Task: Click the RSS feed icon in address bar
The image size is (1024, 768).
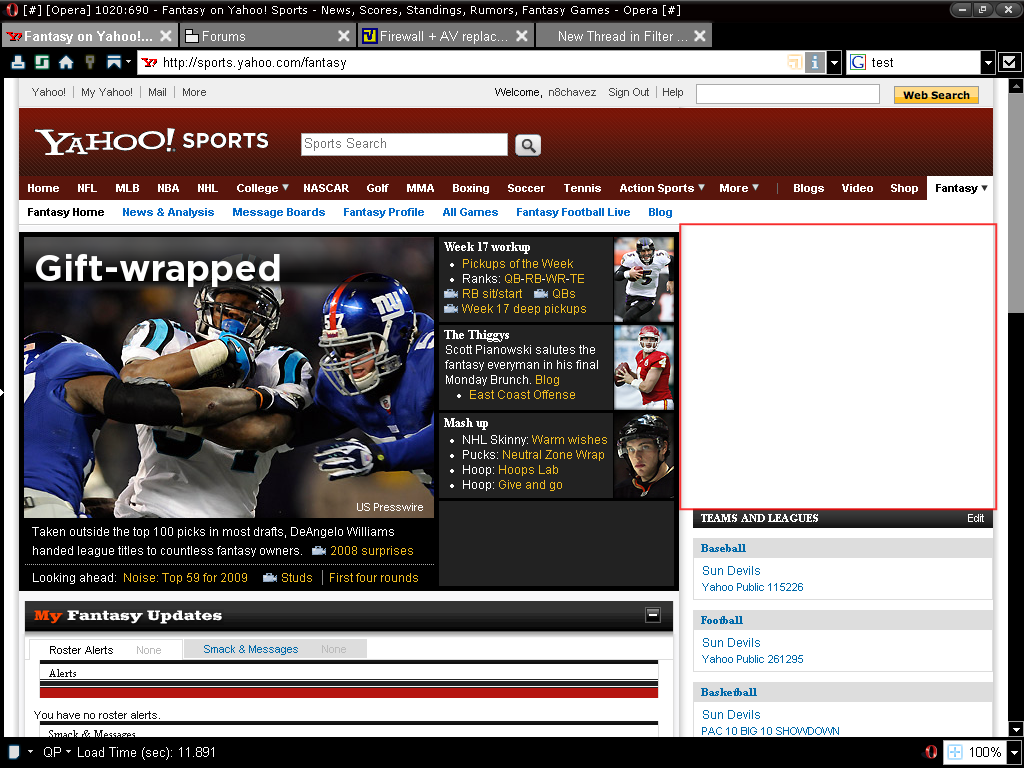Action: [x=794, y=62]
